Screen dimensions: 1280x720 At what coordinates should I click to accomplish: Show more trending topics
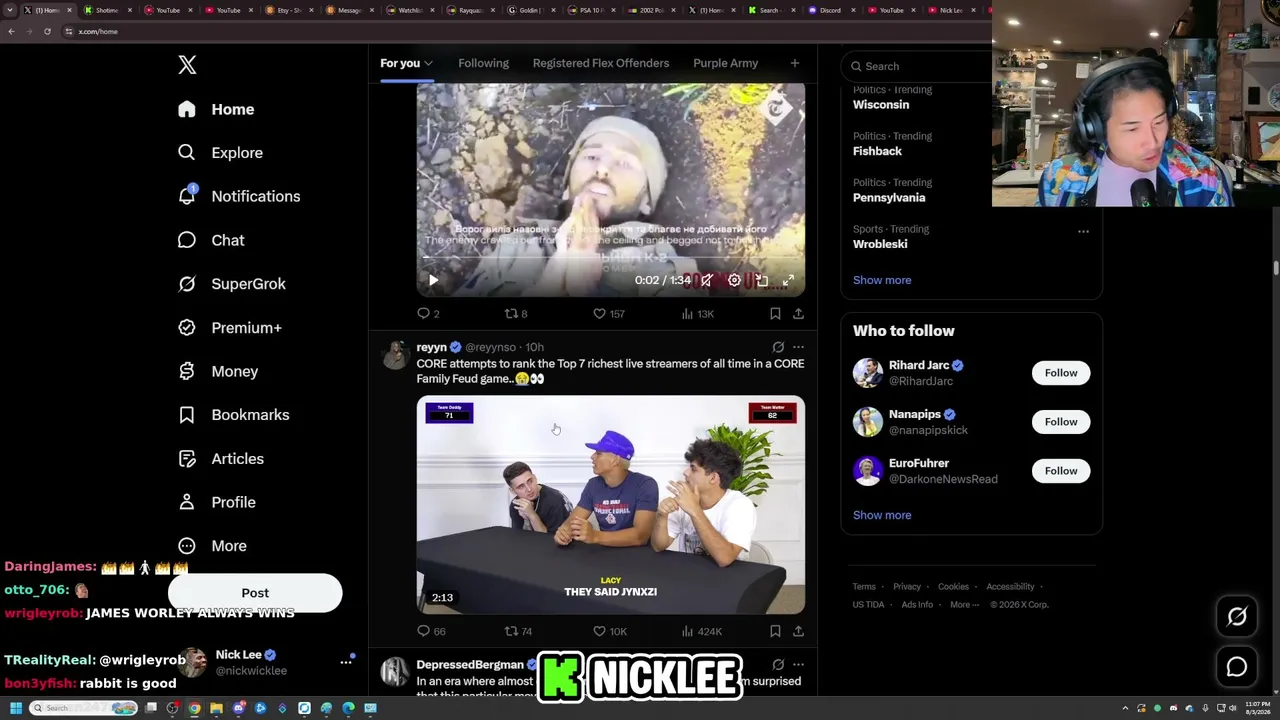882,280
